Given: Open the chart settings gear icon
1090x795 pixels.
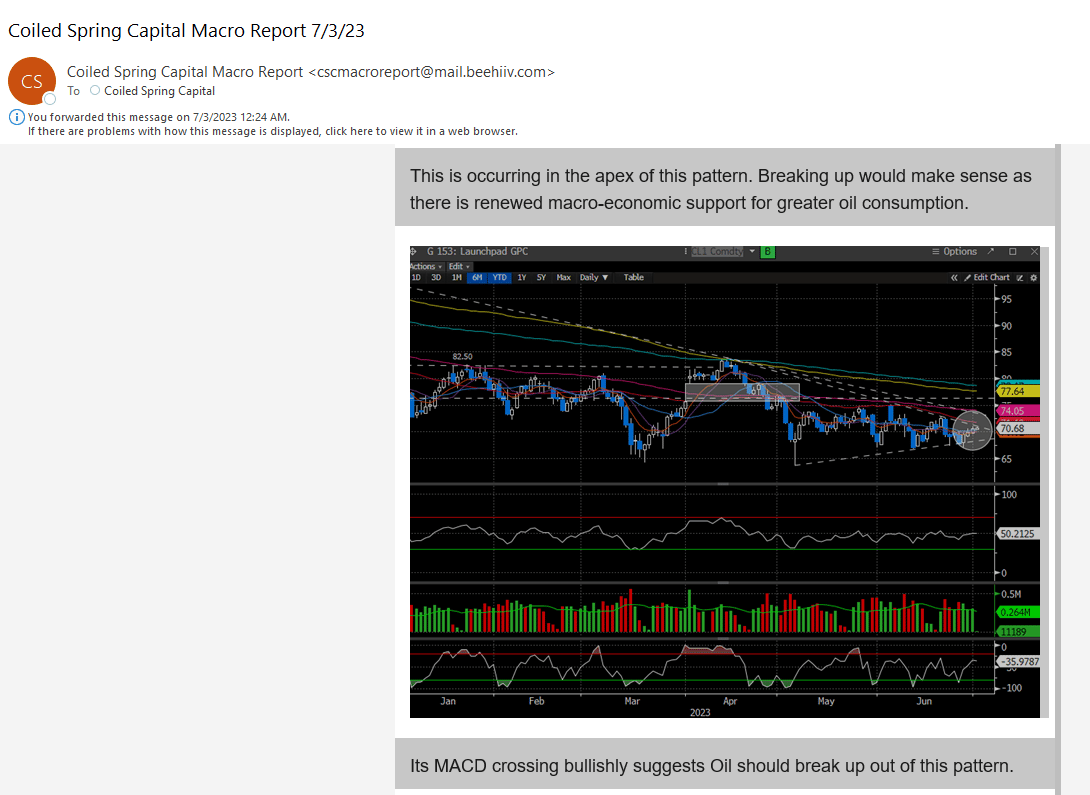Looking at the screenshot, I should pos(1034,277).
